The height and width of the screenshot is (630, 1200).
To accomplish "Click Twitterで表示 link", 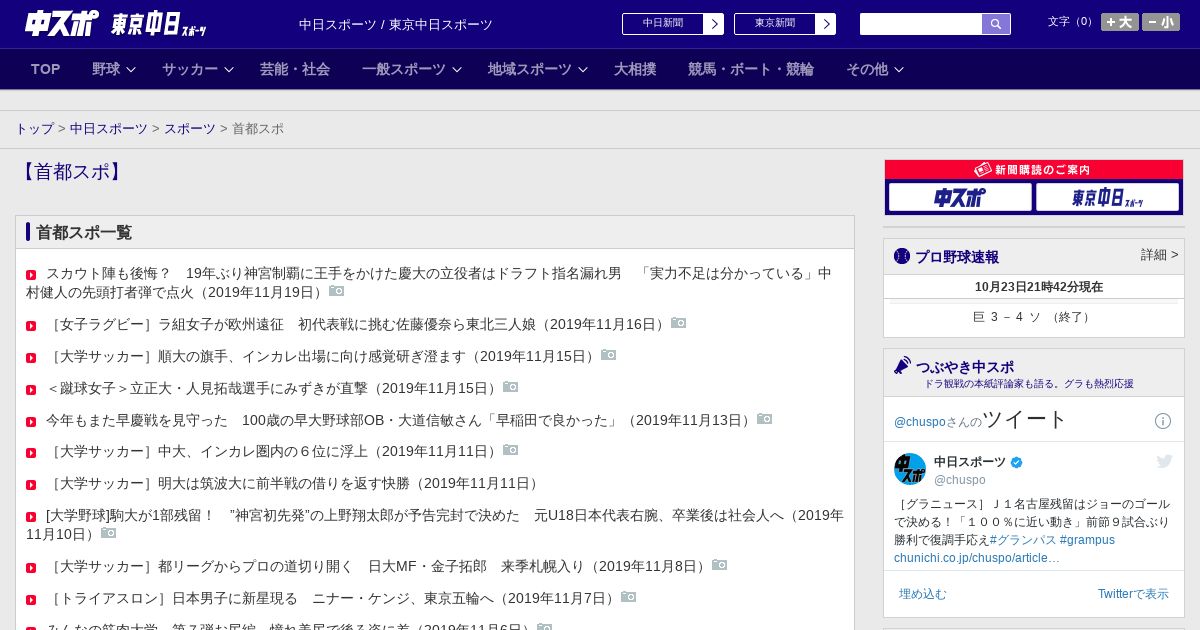I will [x=1133, y=594].
